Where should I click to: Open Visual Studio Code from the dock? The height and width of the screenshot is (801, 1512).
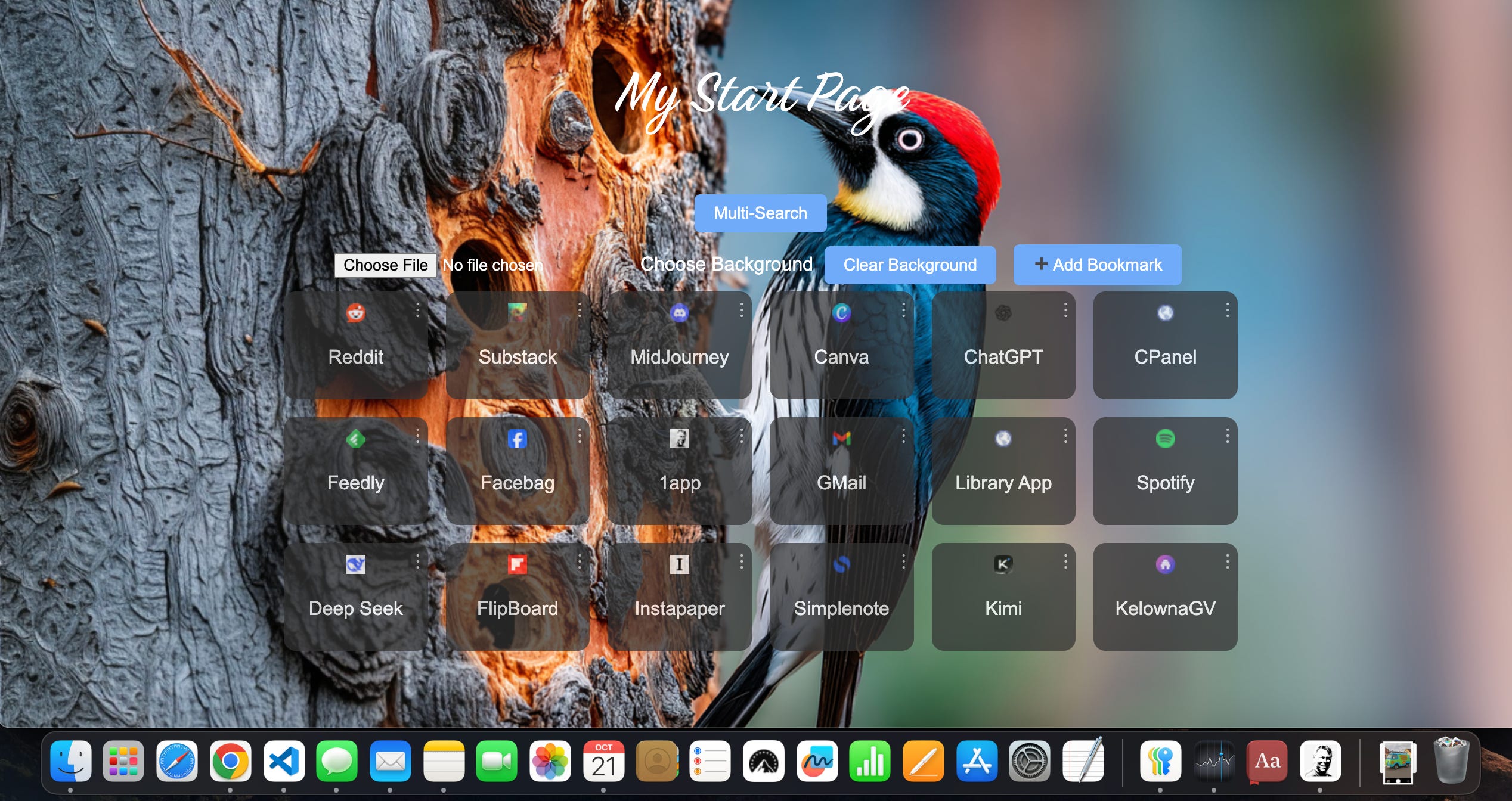click(x=284, y=761)
